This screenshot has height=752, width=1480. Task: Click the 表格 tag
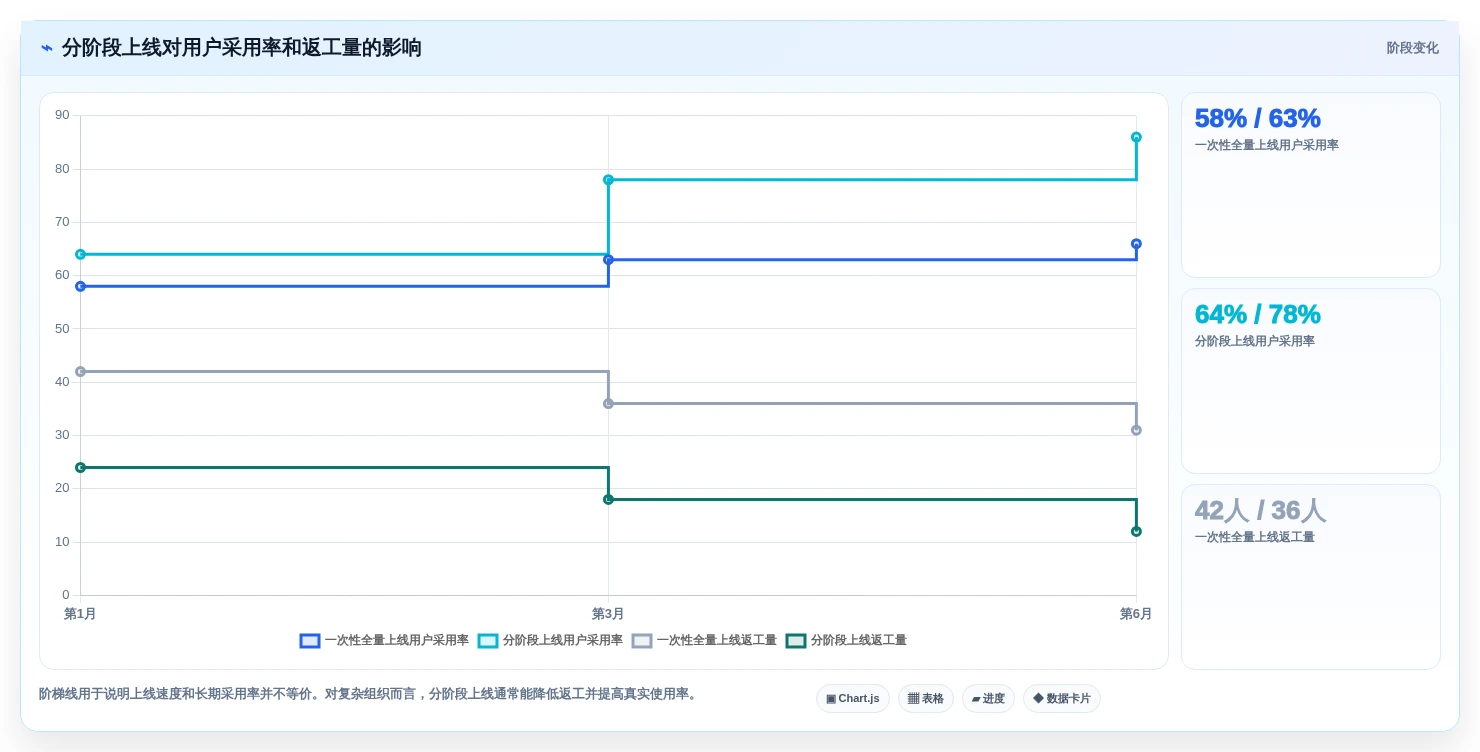click(x=926, y=699)
